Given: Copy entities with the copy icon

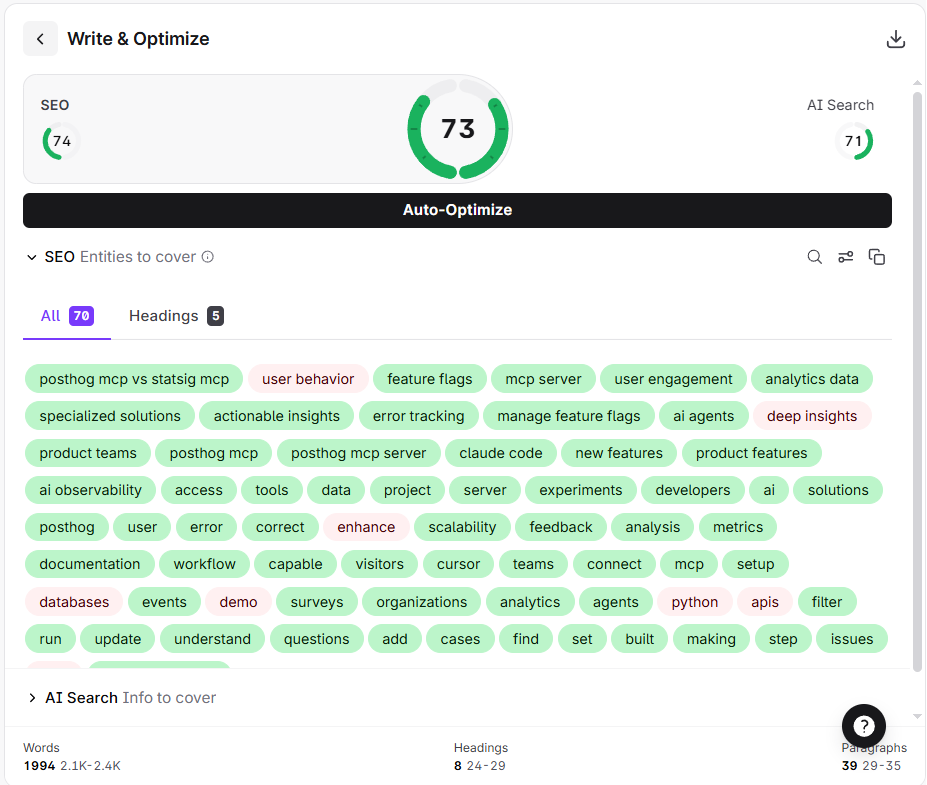Looking at the screenshot, I should click(x=877, y=257).
